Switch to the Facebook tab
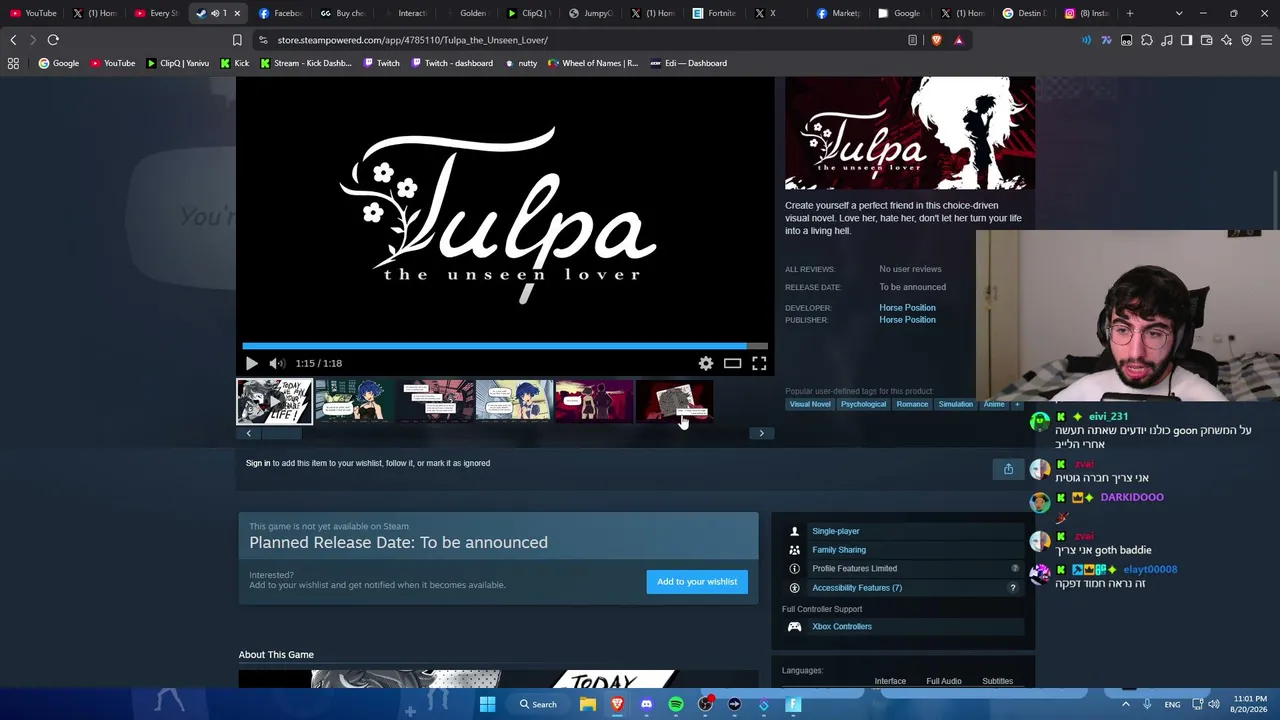This screenshot has height=720, width=1280. 280,13
